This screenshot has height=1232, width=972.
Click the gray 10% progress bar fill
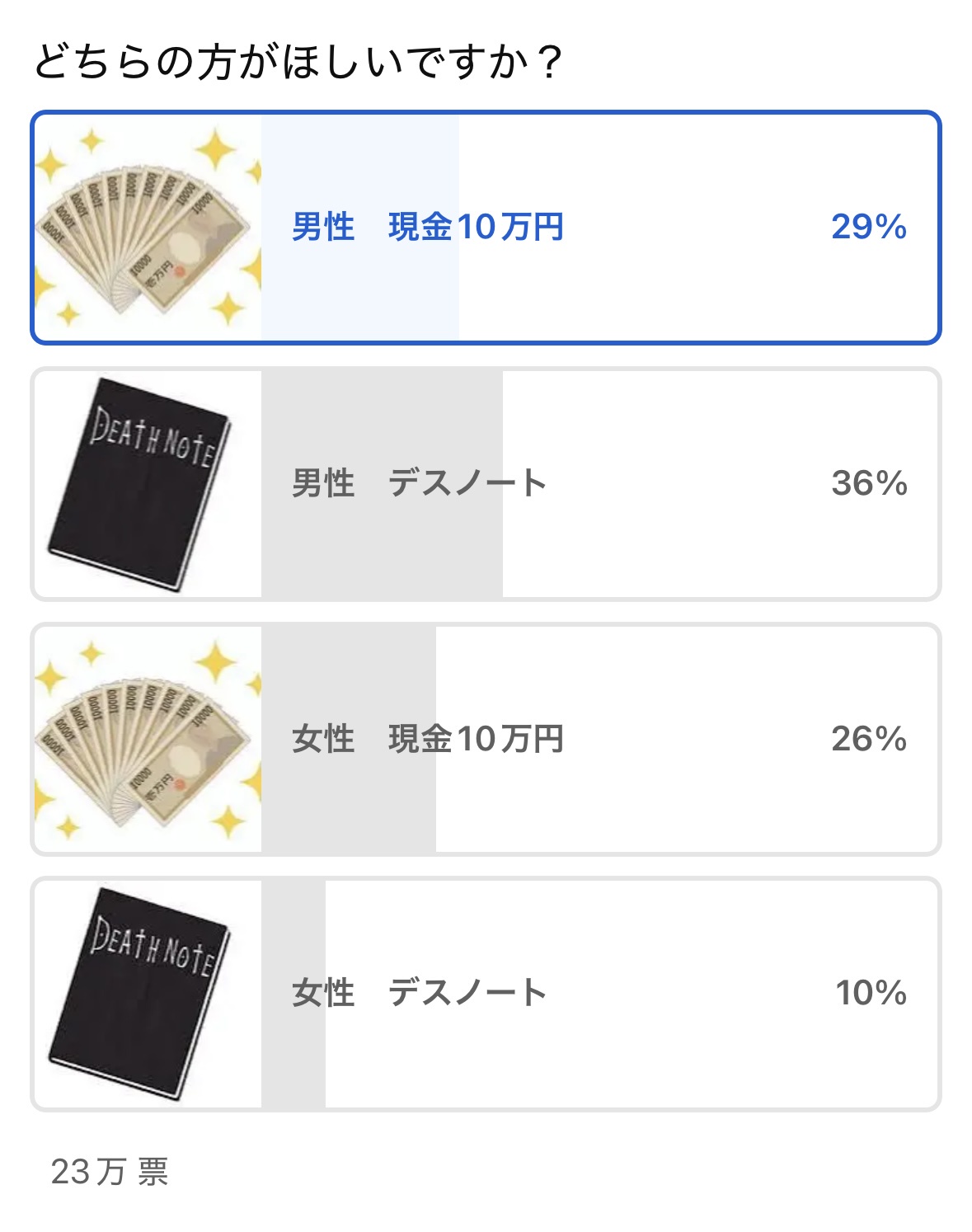(x=293, y=1056)
